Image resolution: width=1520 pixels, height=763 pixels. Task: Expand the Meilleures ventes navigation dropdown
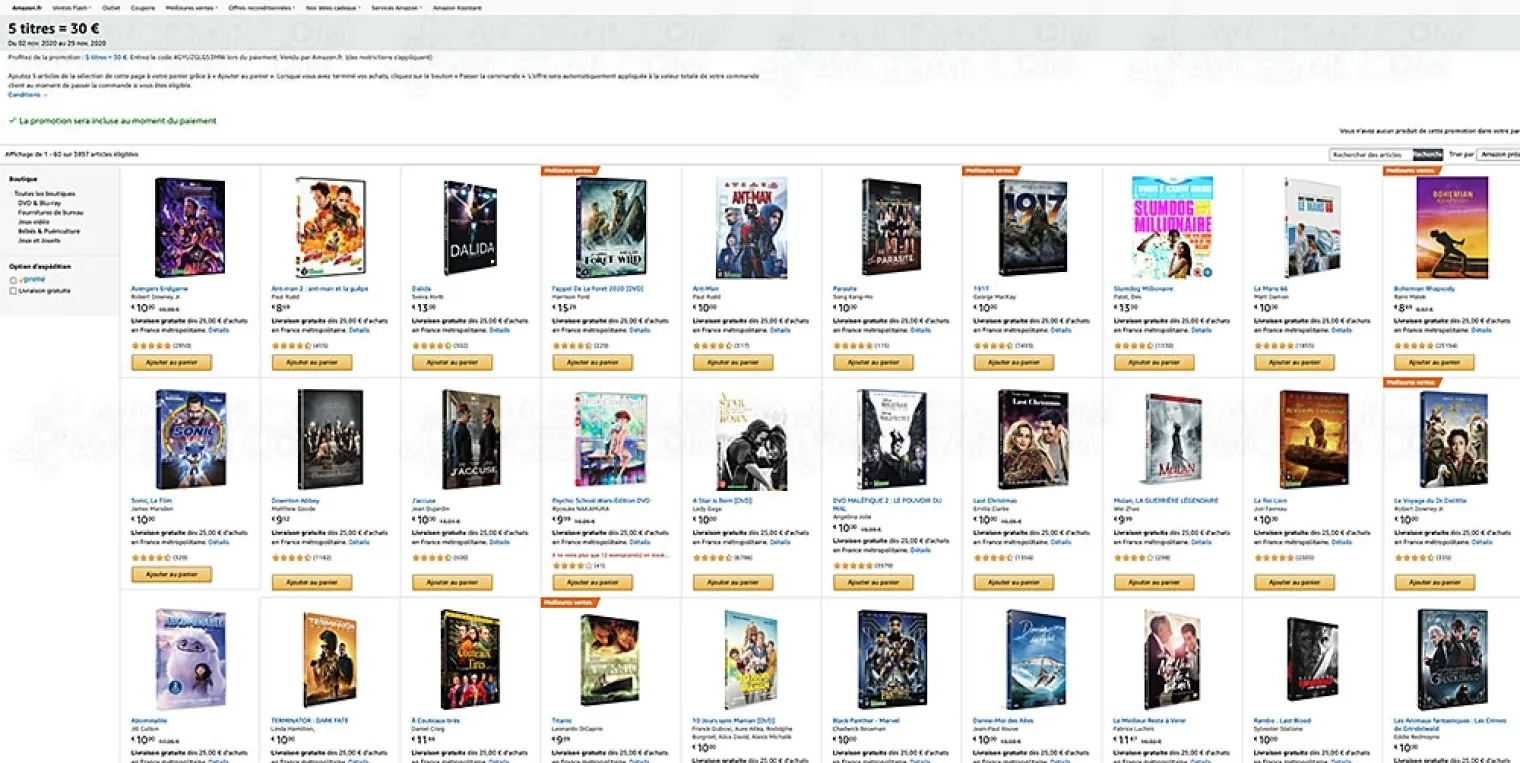[x=191, y=7]
